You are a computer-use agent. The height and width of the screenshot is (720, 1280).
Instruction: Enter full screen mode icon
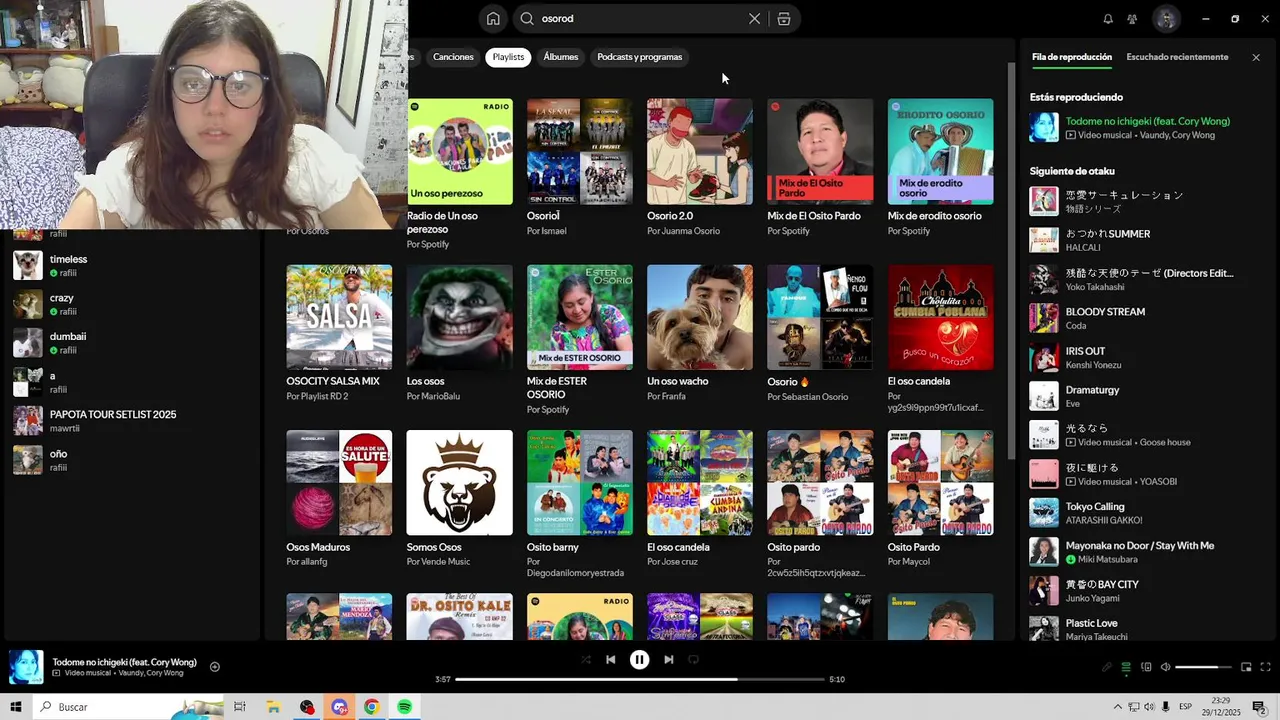tap(1265, 667)
